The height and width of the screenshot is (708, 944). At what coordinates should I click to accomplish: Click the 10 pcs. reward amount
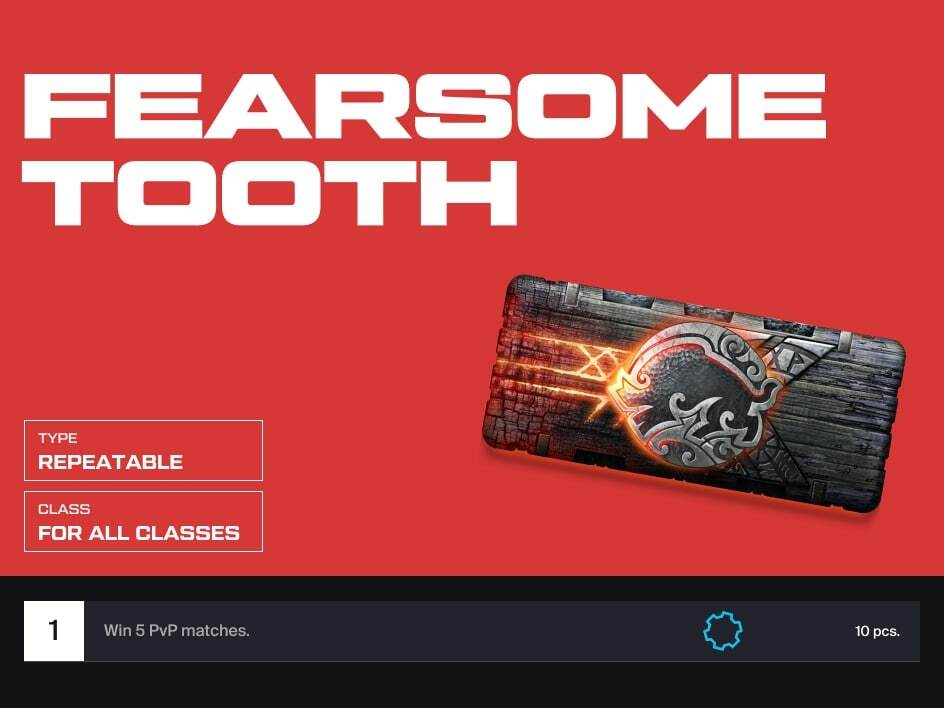point(877,631)
